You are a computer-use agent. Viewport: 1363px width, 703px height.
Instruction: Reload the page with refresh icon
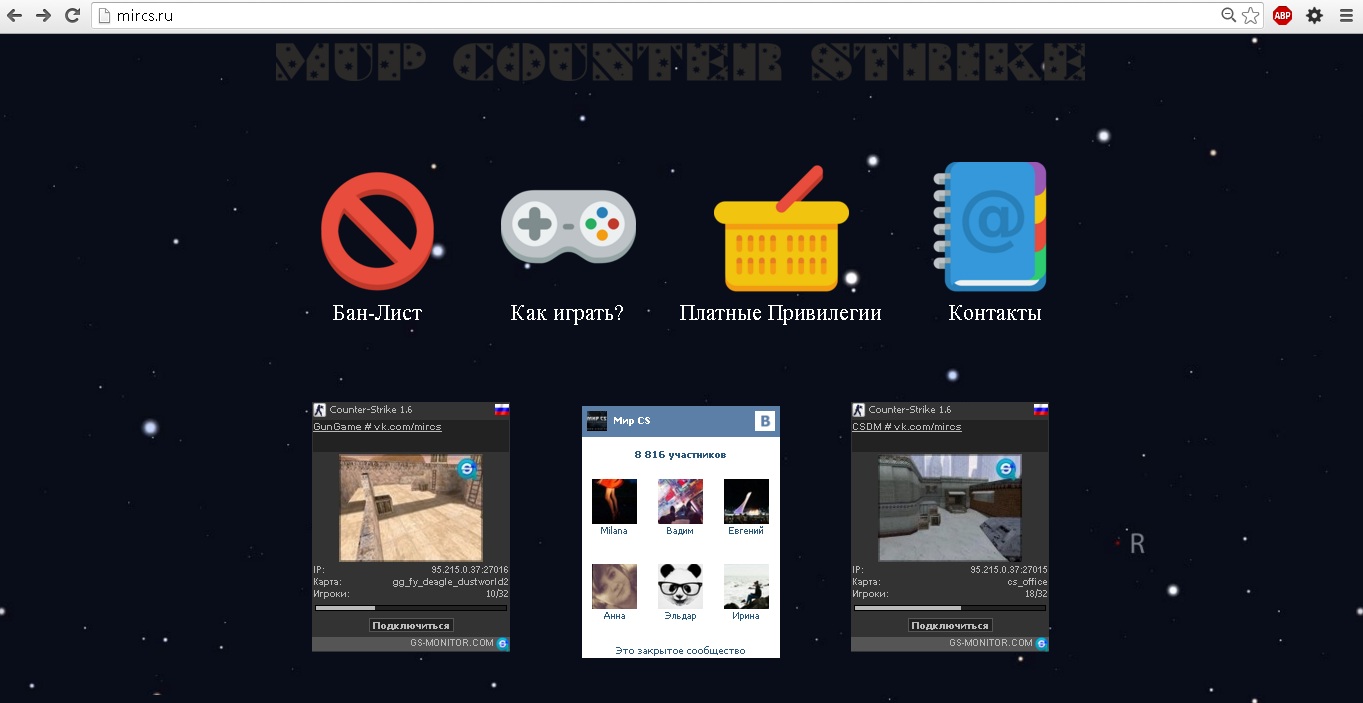click(72, 15)
